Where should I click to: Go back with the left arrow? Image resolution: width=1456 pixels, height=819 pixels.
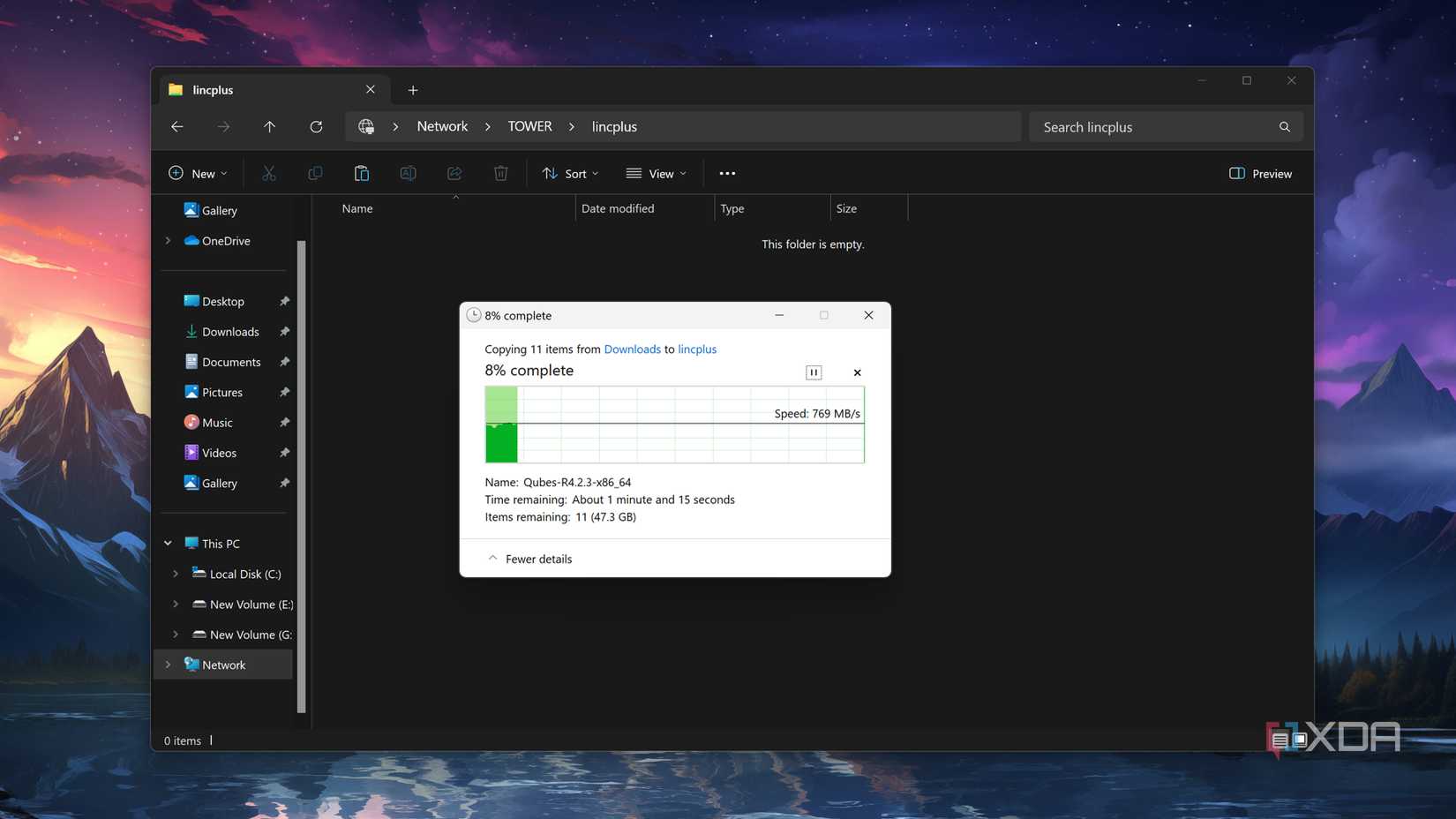coord(177,127)
